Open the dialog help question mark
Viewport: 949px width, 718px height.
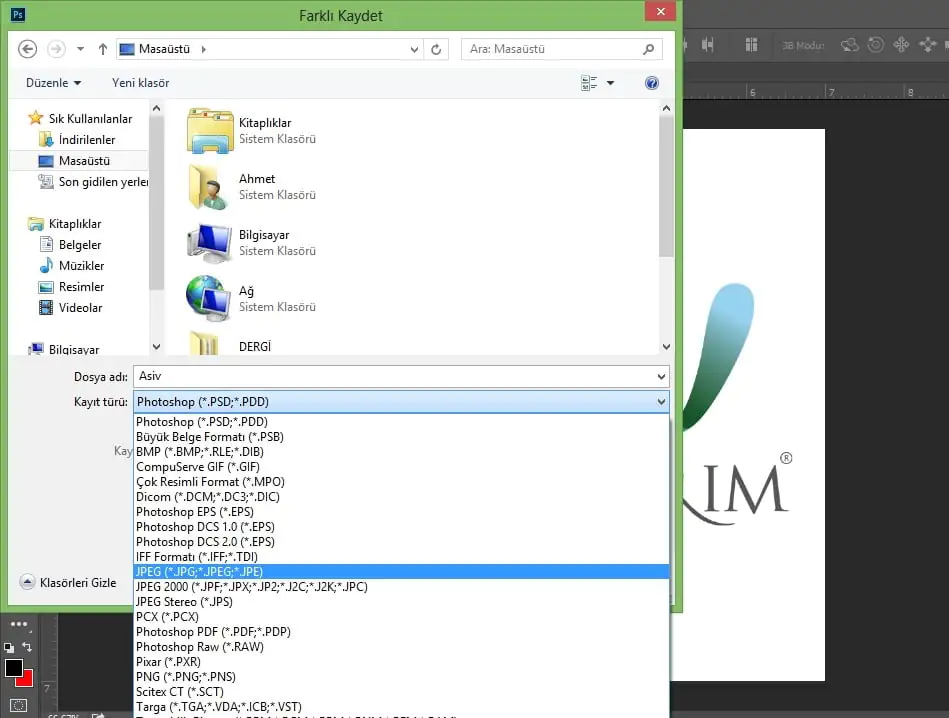pyautogui.click(x=652, y=83)
